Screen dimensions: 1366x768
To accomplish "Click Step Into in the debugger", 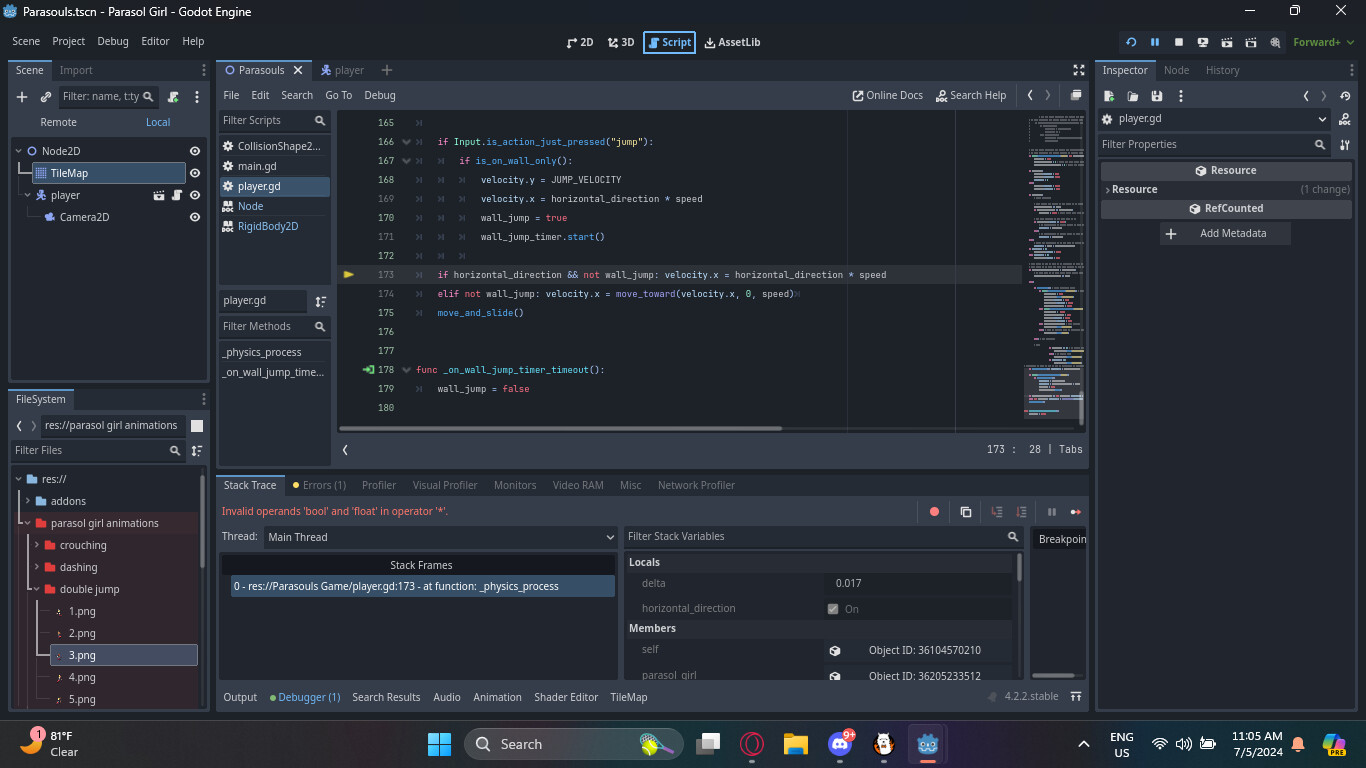I will [997, 512].
